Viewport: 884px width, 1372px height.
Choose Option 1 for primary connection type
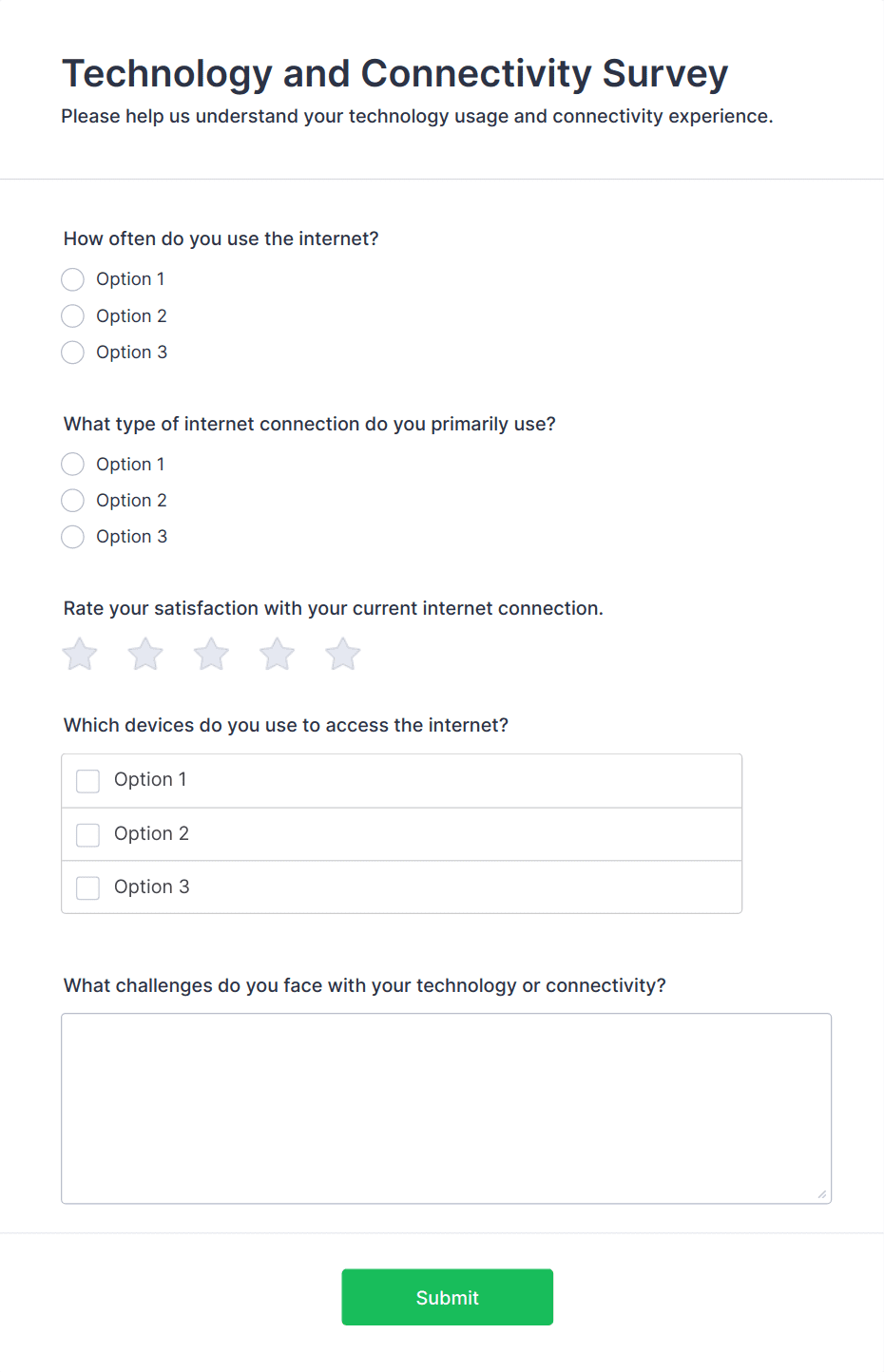72,464
